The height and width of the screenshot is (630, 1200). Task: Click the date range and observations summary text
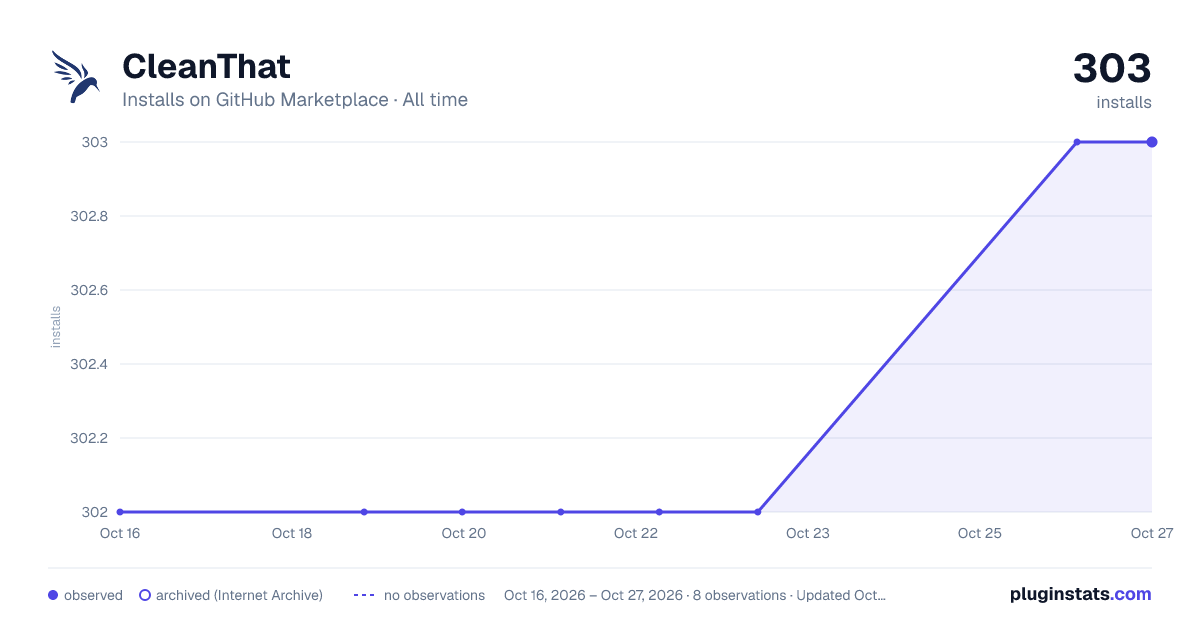(x=695, y=595)
